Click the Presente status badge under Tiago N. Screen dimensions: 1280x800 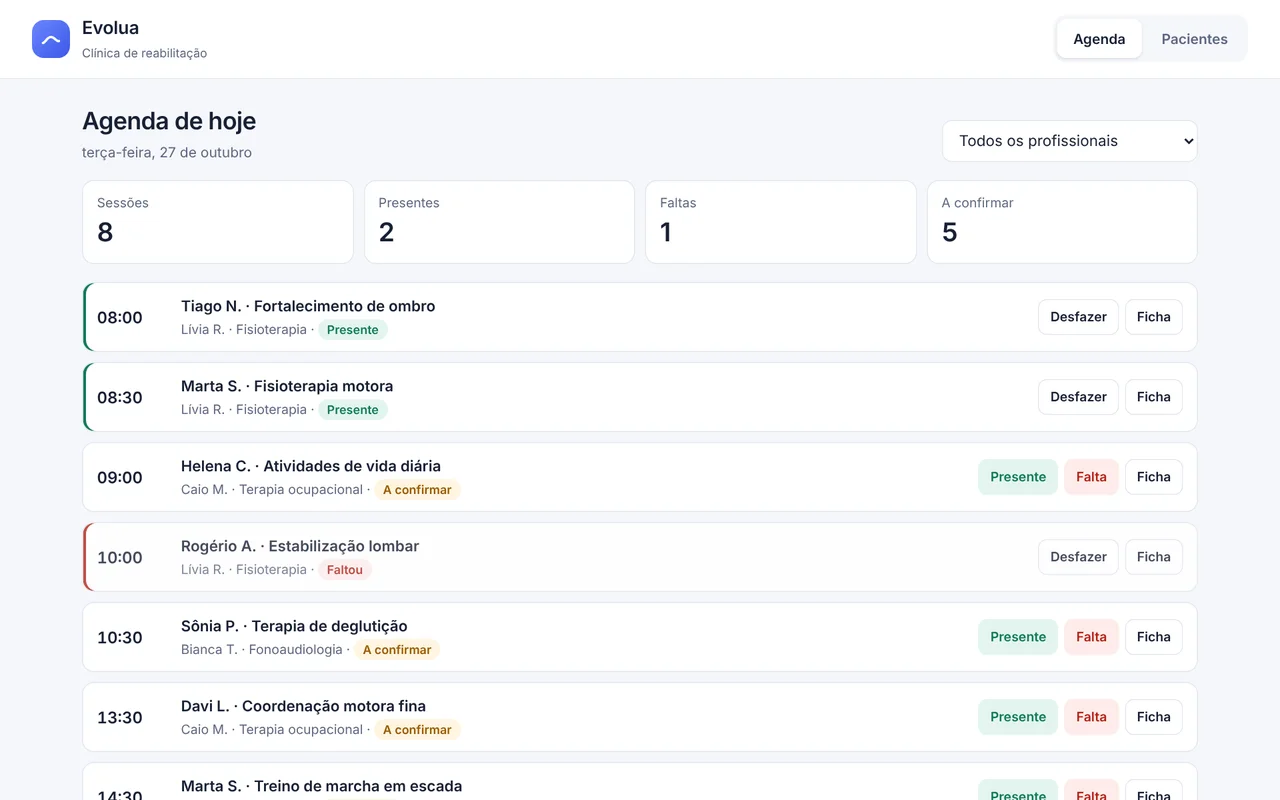[353, 330]
